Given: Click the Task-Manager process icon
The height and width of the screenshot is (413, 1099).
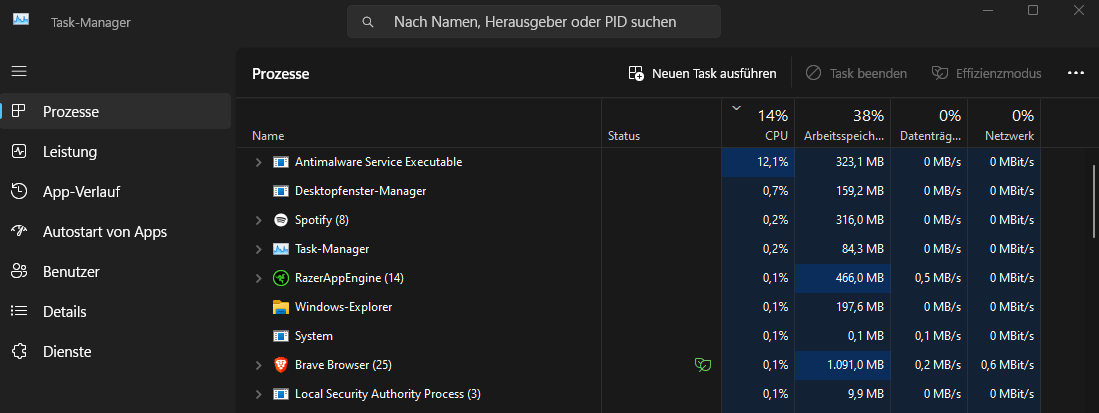Looking at the screenshot, I should 281,249.
